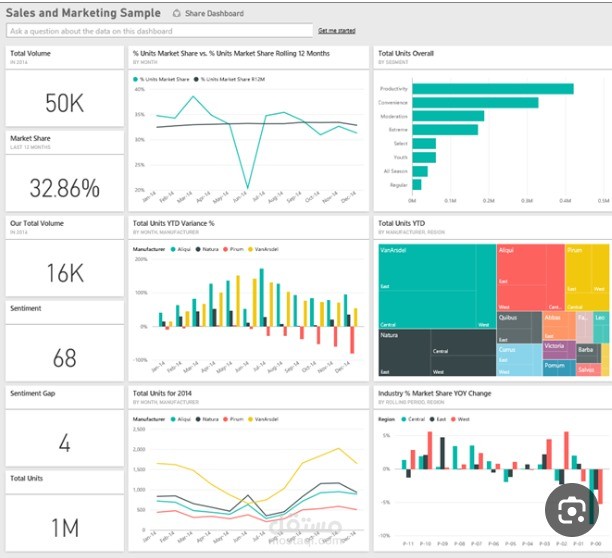The width and height of the screenshot is (612, 558).
Task: Click the West region legend dot
Action: click(x=453, y=419)
